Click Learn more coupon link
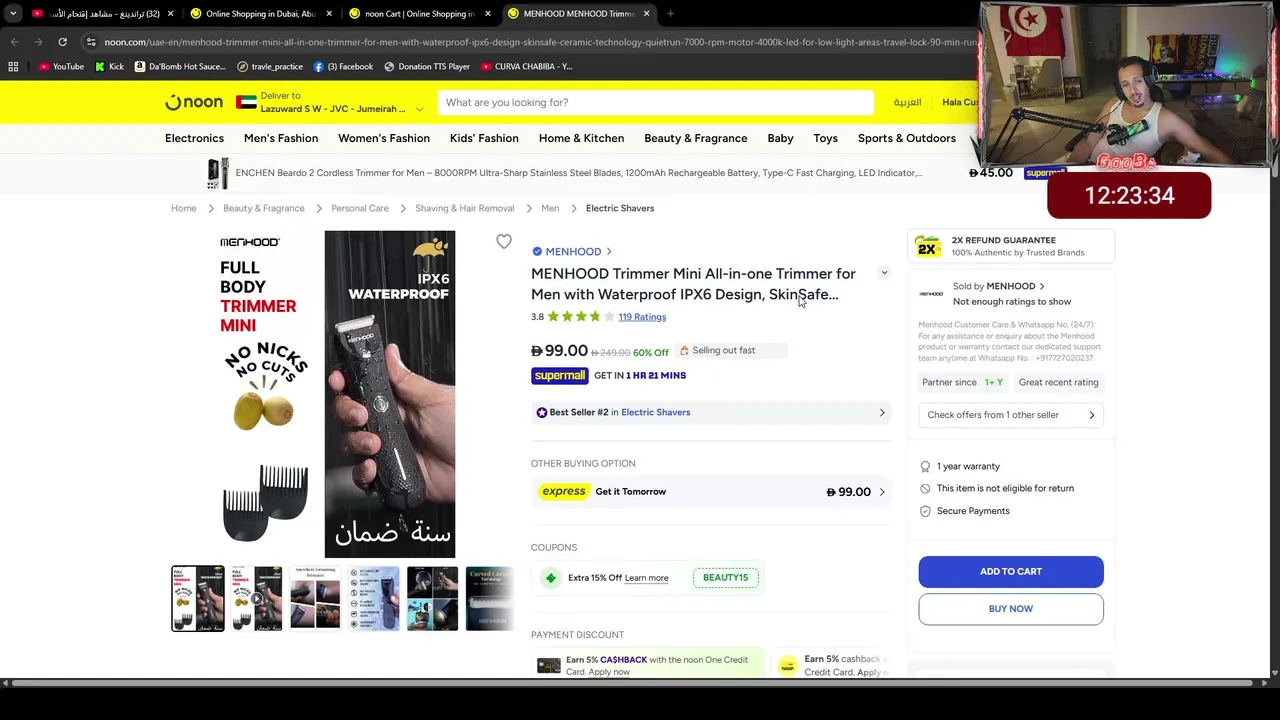This screenshot has width=1280, height=720. pyautogui.click(x=646, y=578)
